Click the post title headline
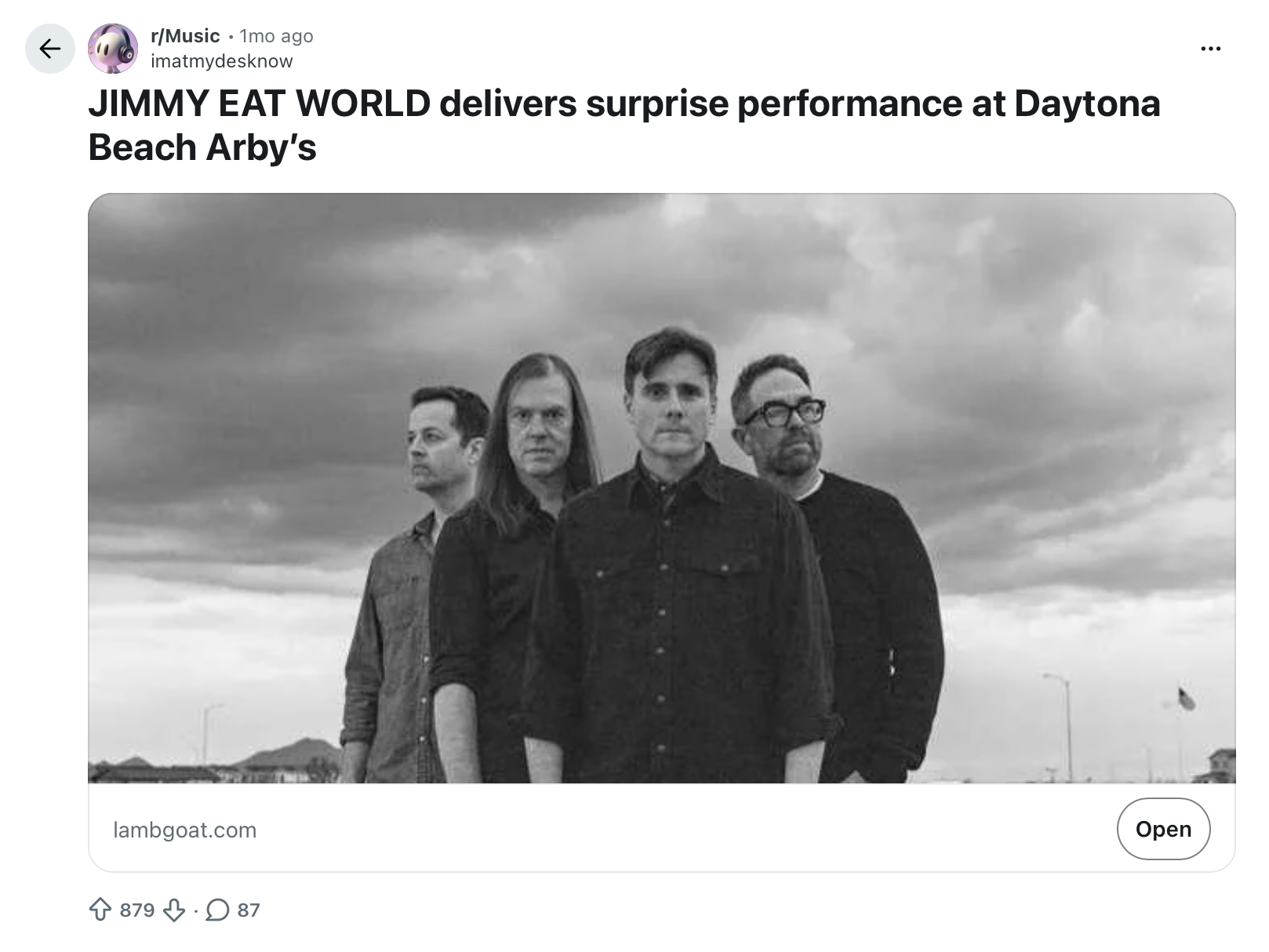The image size is (1269, 952). [624, 125]
